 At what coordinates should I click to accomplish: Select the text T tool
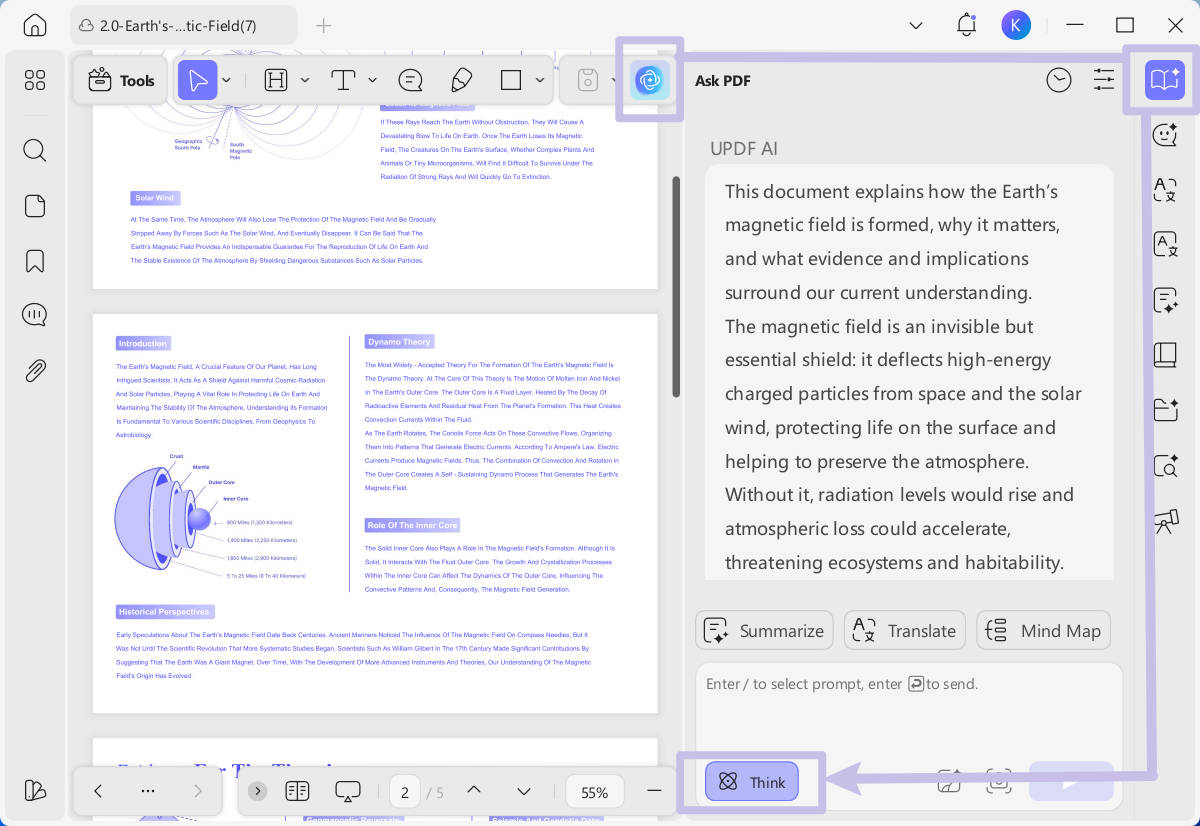point(343,80)
